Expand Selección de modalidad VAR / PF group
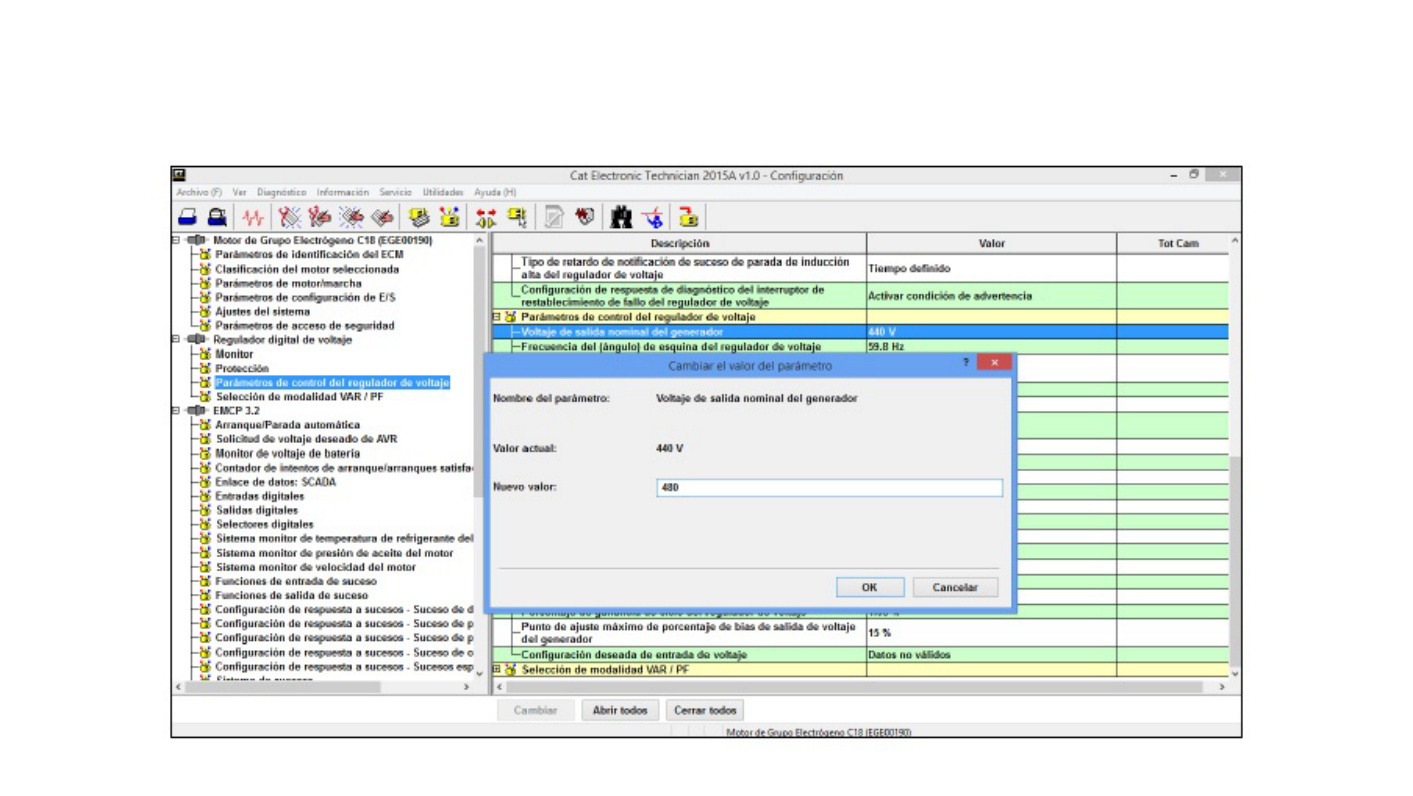 point(497,670)
